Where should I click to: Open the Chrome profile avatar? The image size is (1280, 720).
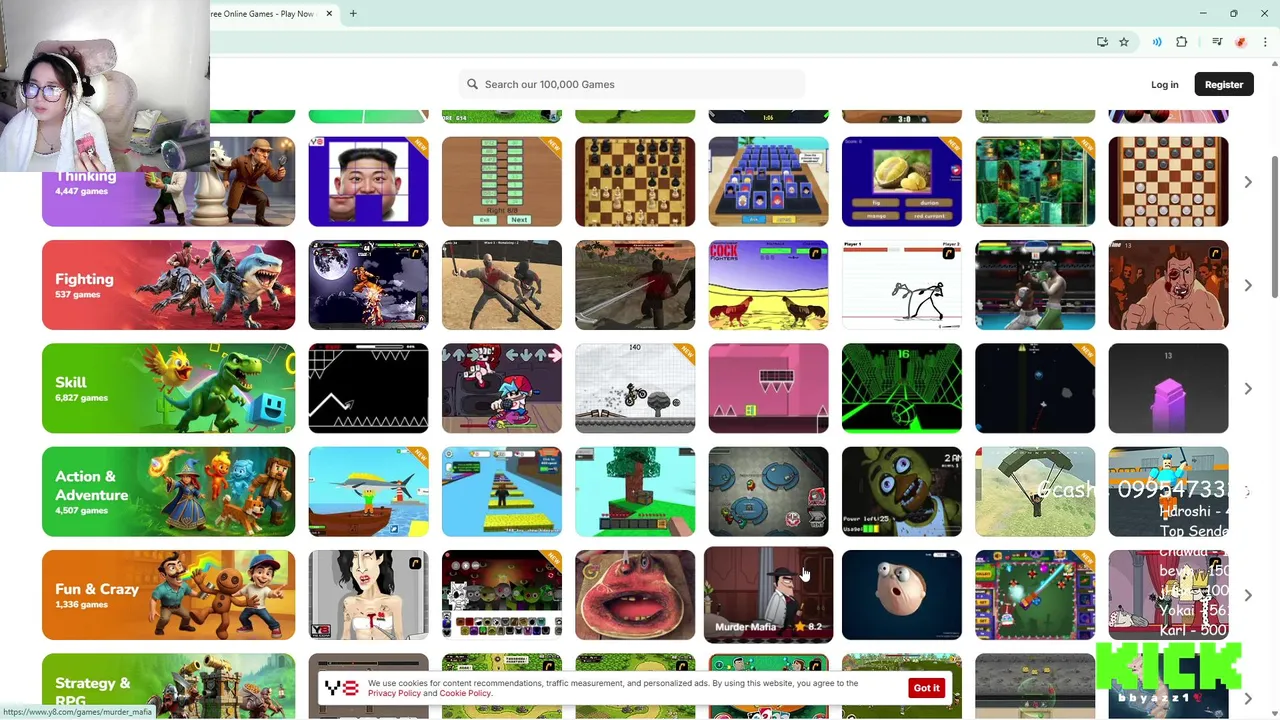click(1241, 42)
